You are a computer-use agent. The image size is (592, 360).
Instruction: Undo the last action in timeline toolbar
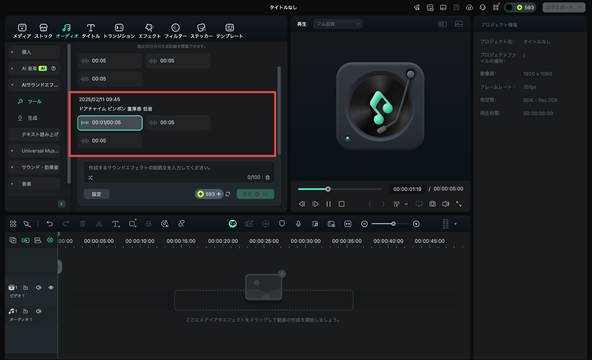[49, 224]
